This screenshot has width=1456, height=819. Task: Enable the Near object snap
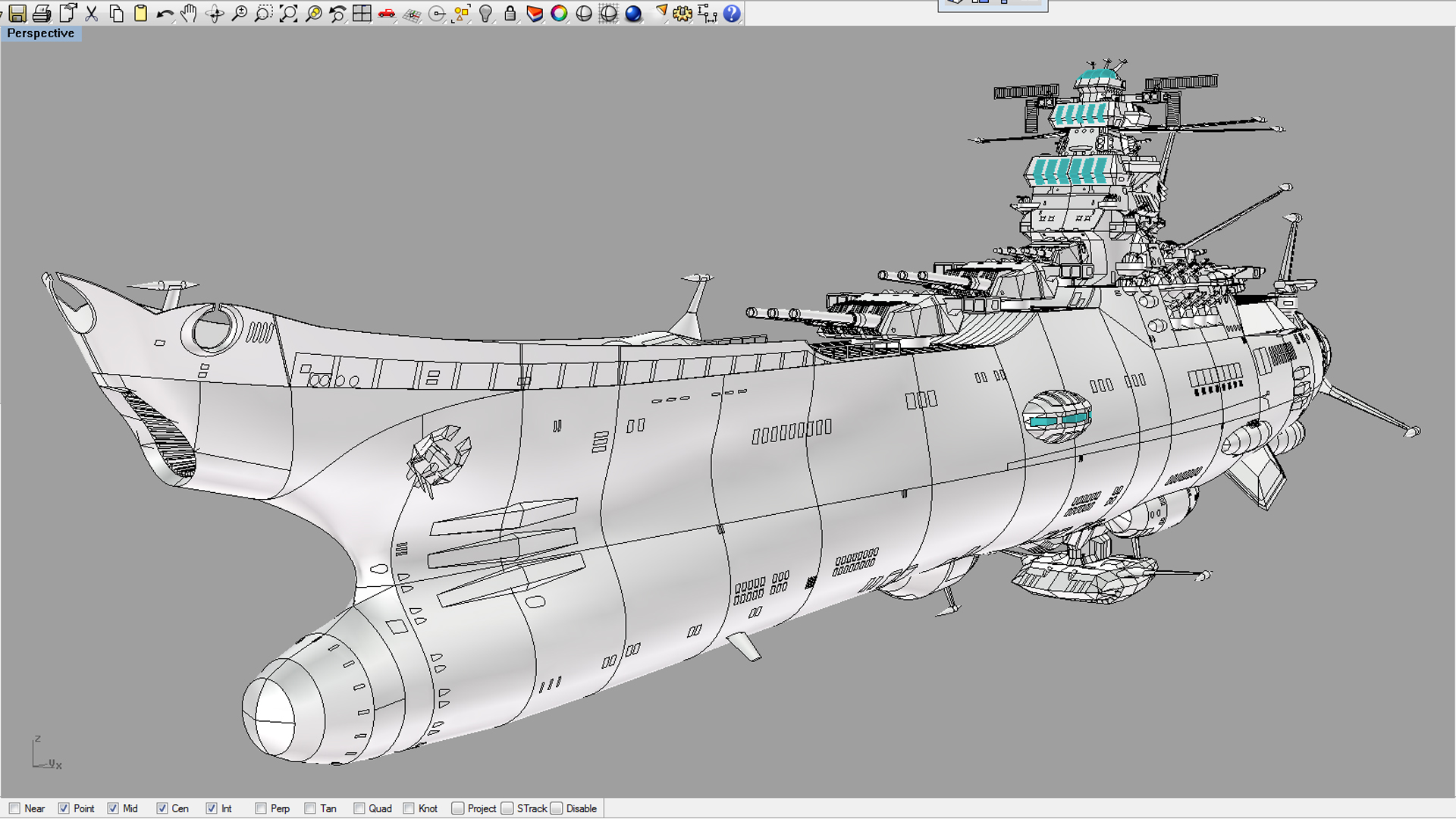click(x=14, y=808)
